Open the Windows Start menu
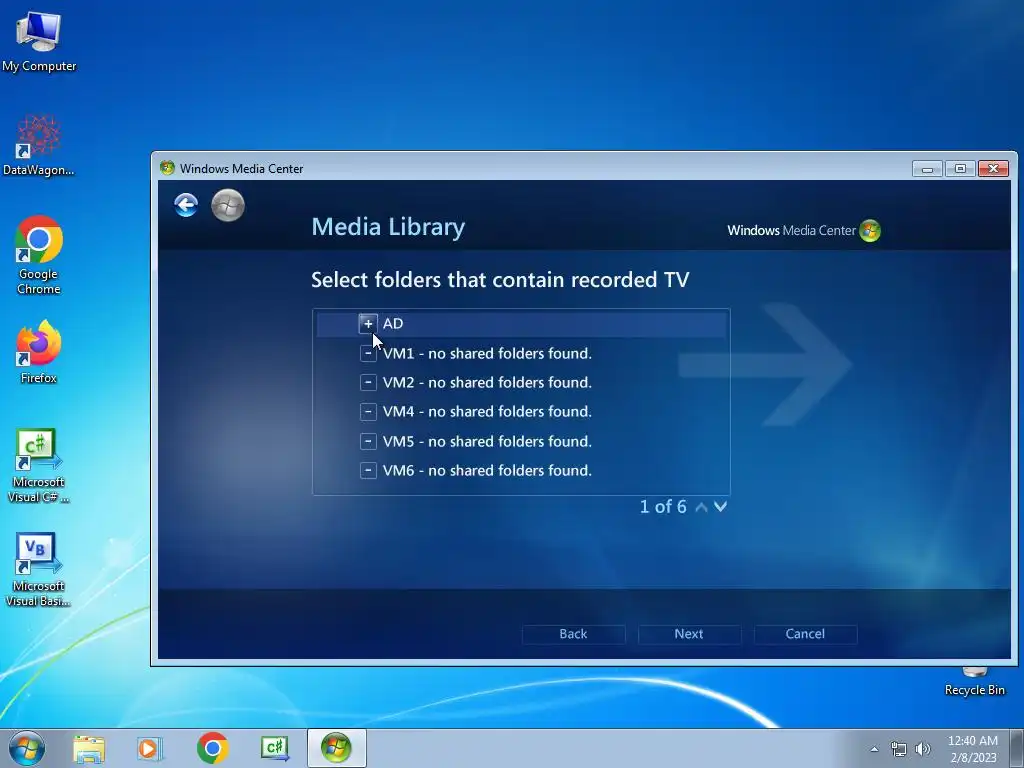The width and height of the screenshot is (1024, 768). click(x=27, y=748)
